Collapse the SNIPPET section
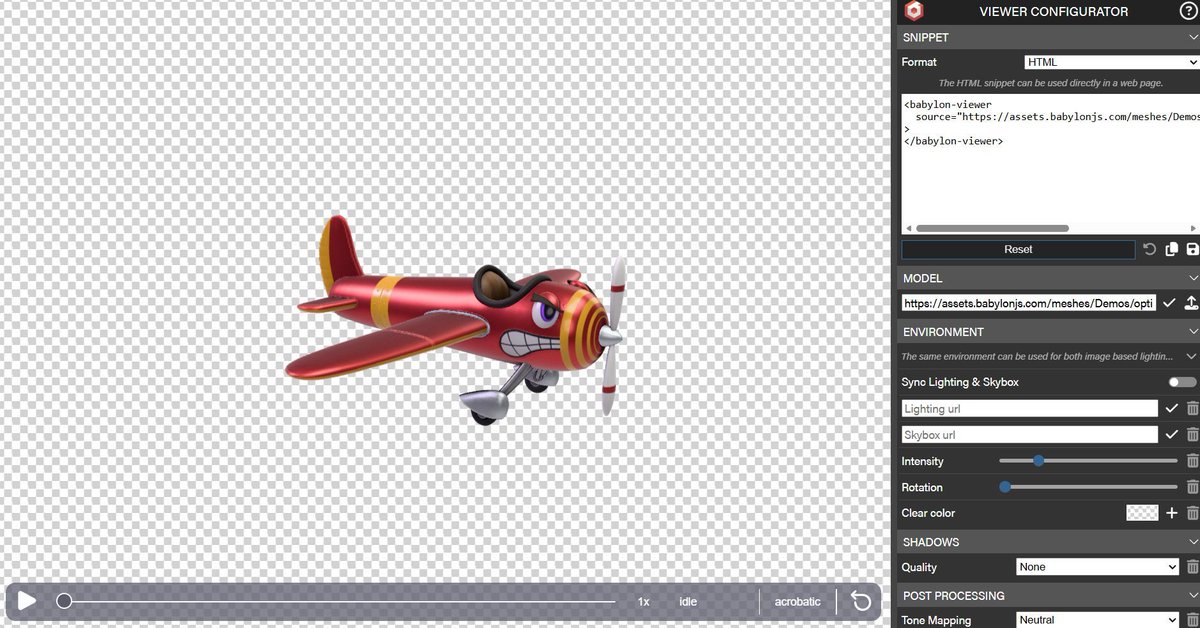The width and height of the screenshot is (1200, 628). 1192,37
